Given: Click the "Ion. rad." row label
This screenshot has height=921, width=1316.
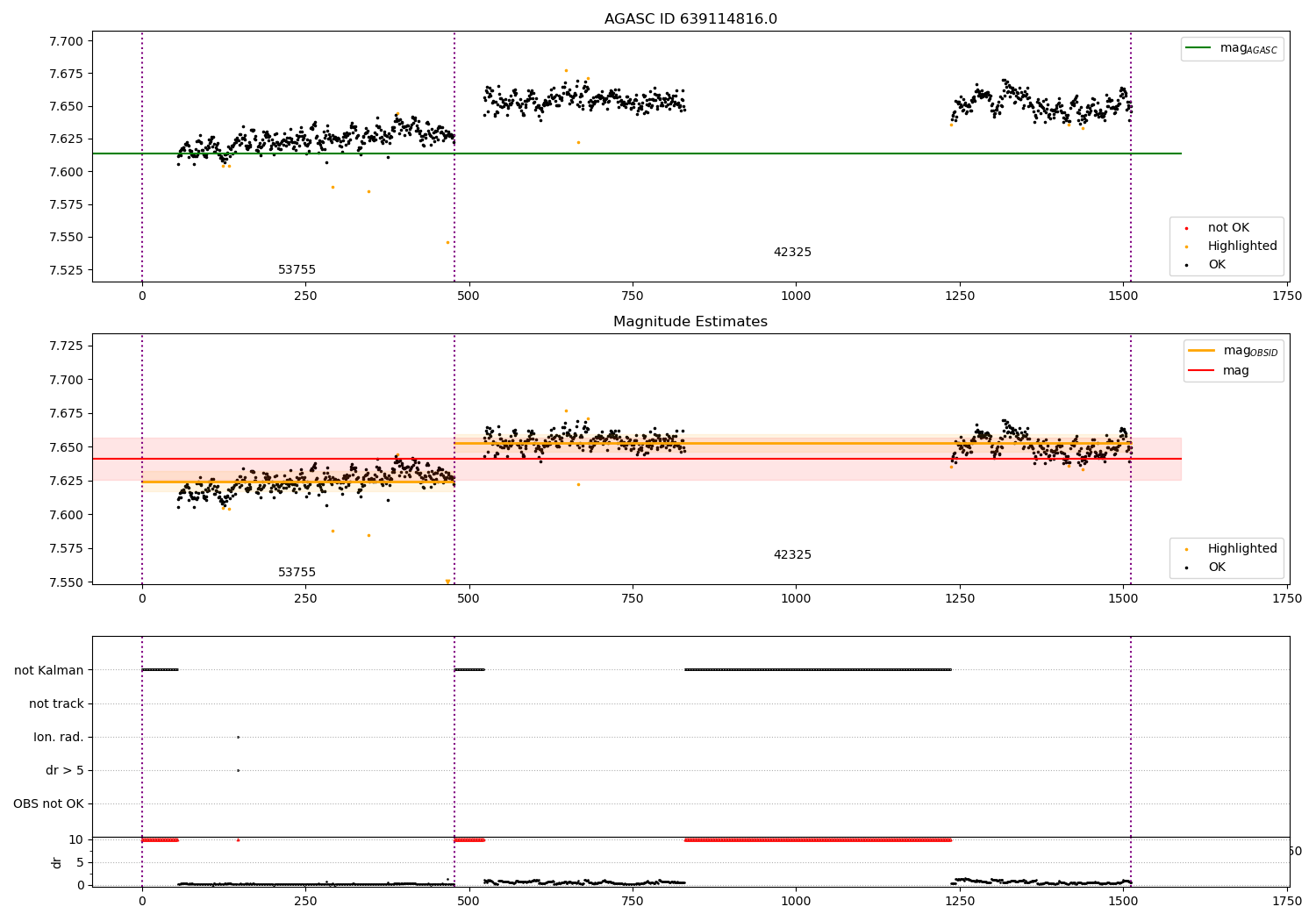Looking at the screenshot, I should pyautogui.click(x=59, y=737).
